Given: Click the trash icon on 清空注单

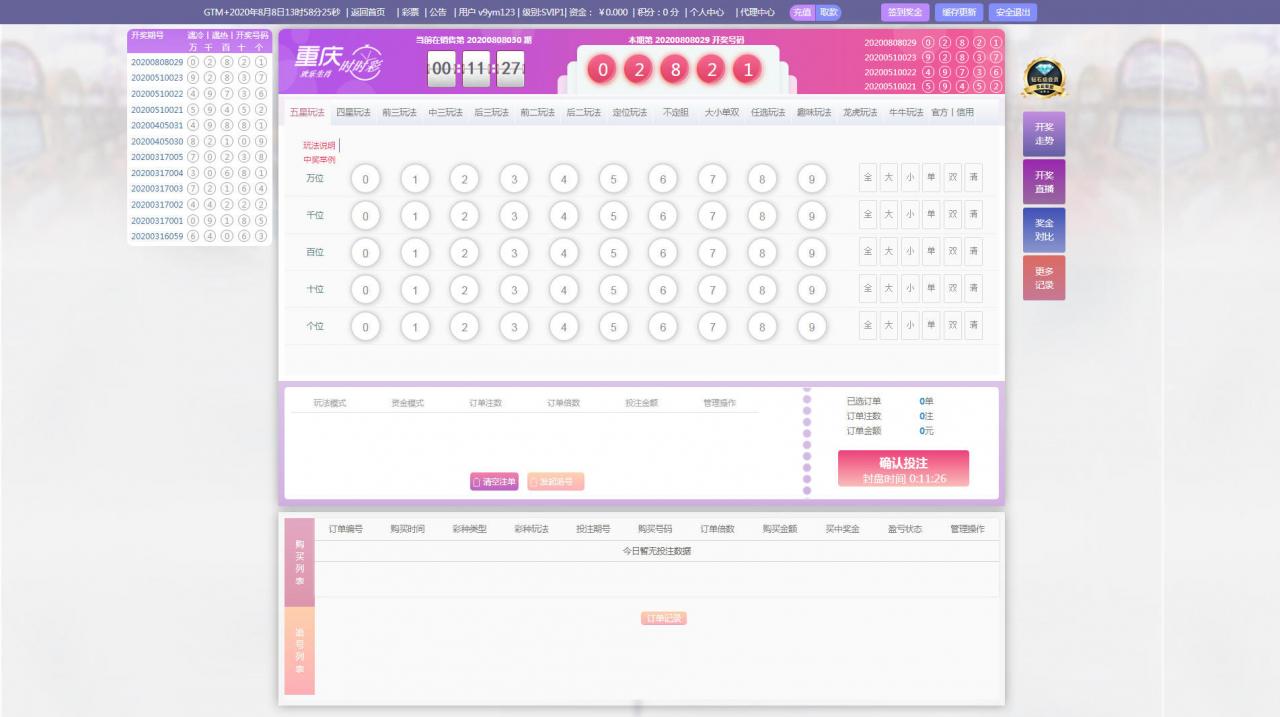Looking at the screenshot, I should [477, 482].
